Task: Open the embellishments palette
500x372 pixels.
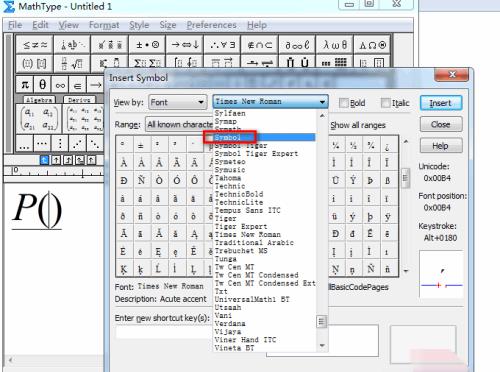Action: point(110,45)
